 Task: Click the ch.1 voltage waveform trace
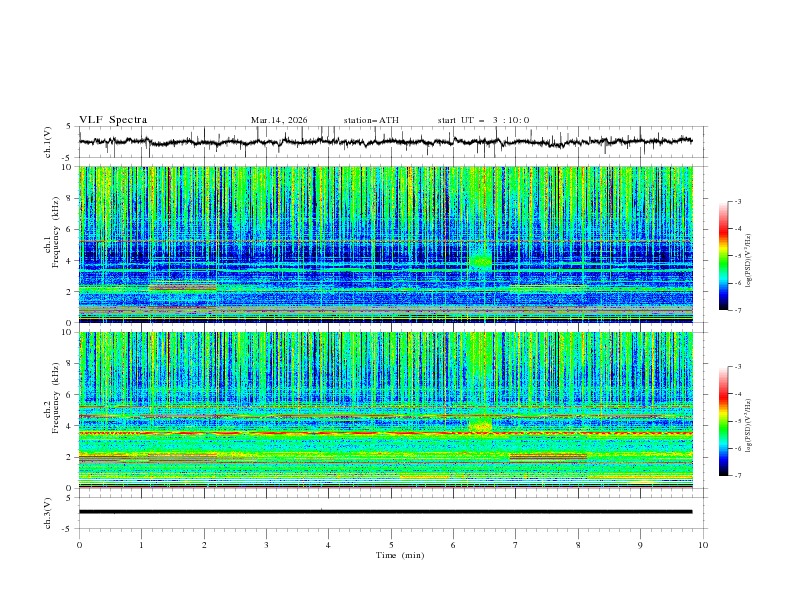(x=385, y=142)
